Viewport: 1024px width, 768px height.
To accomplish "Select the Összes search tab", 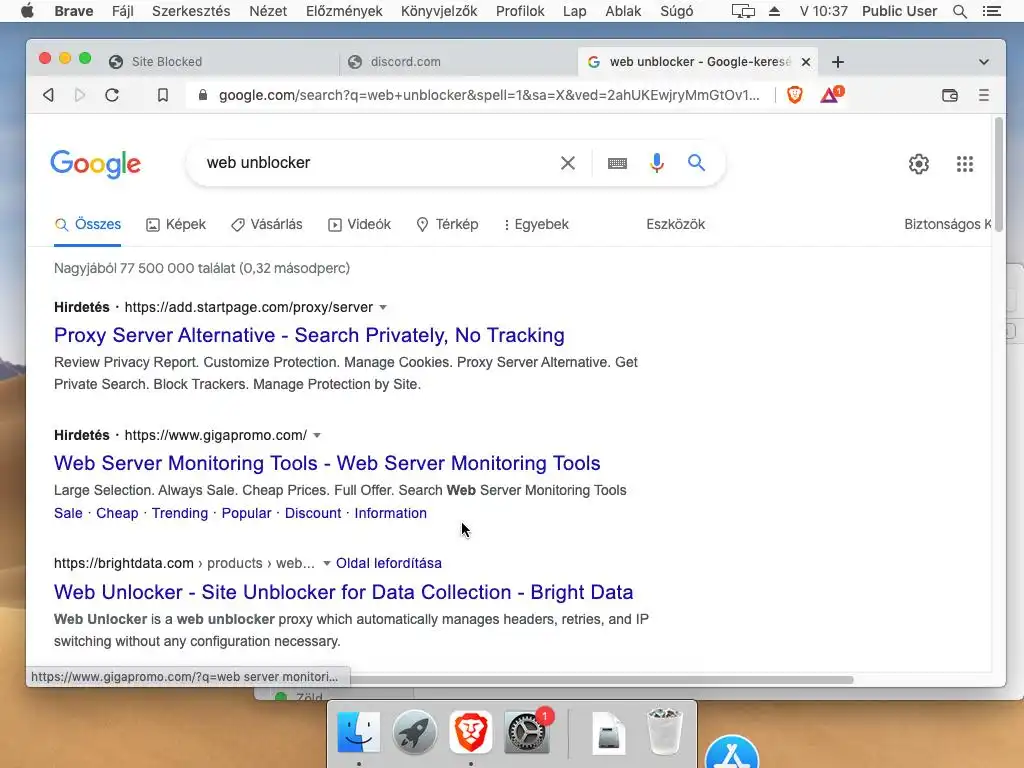I will [88, 225].
